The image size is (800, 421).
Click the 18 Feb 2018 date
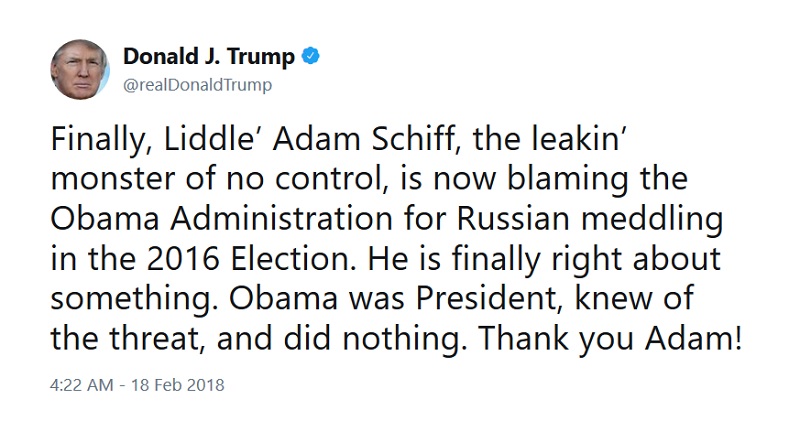(x=178, y=384)
